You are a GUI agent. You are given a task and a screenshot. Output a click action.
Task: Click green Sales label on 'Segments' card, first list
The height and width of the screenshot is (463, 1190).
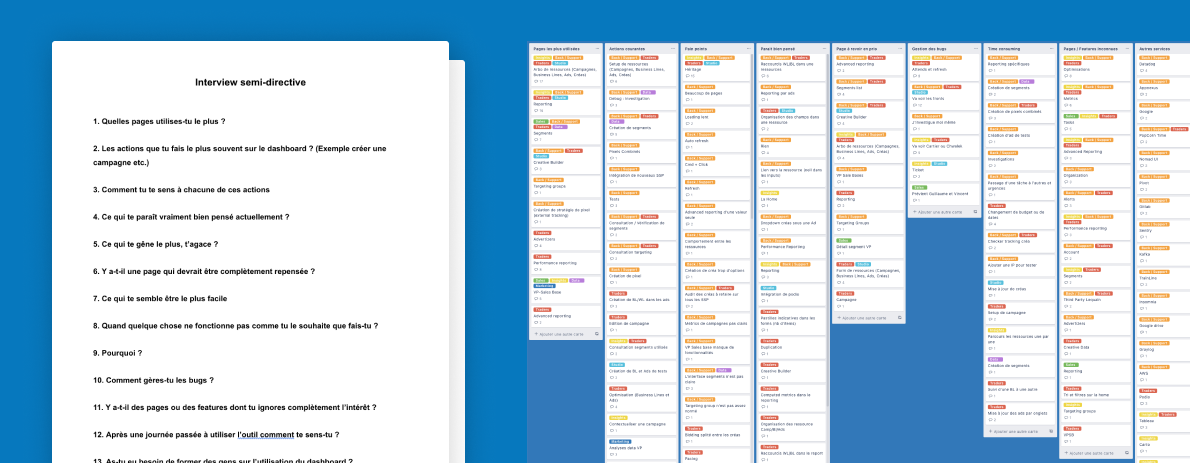[x=540, y=121]
